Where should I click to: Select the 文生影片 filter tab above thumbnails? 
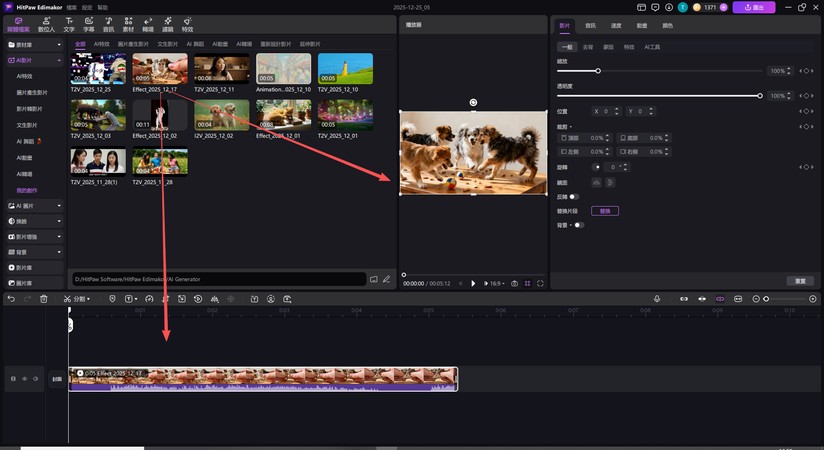pyautogui.click(x=168, y=44)
